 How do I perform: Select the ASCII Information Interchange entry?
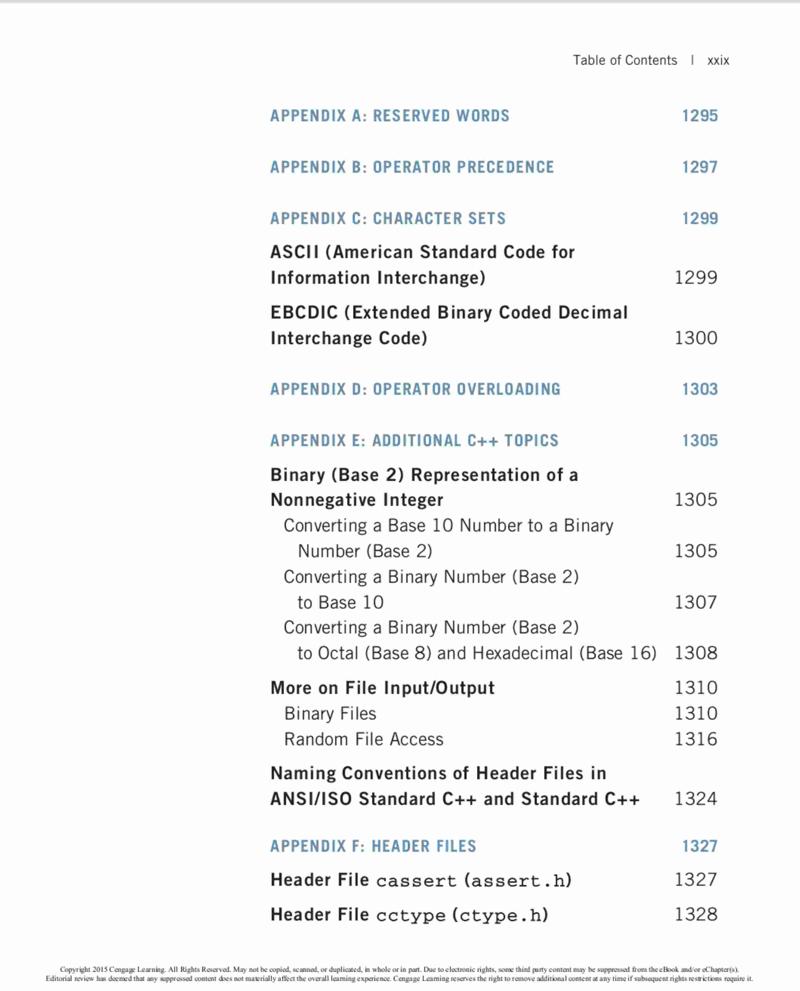pos(422,265)
